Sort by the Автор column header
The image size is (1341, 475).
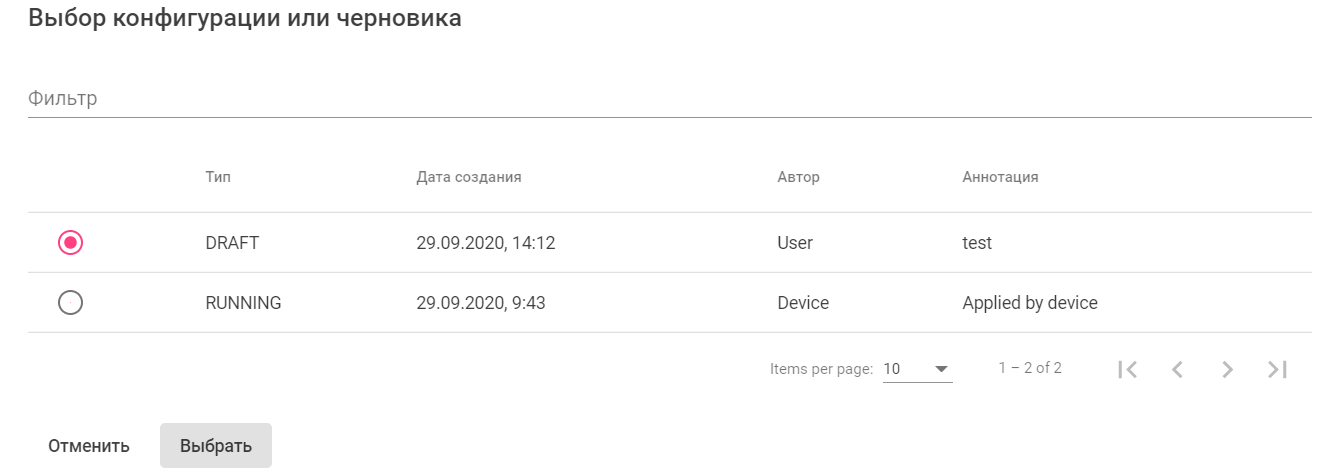pos(798,177)
